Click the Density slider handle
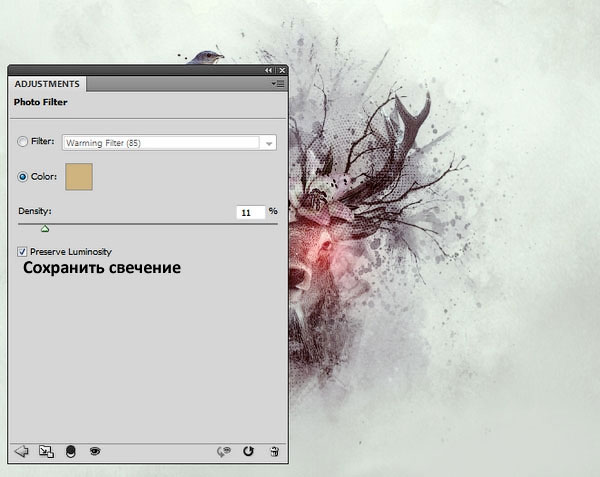The height and width of the screenshot is (477, 600). pos(45,229)
